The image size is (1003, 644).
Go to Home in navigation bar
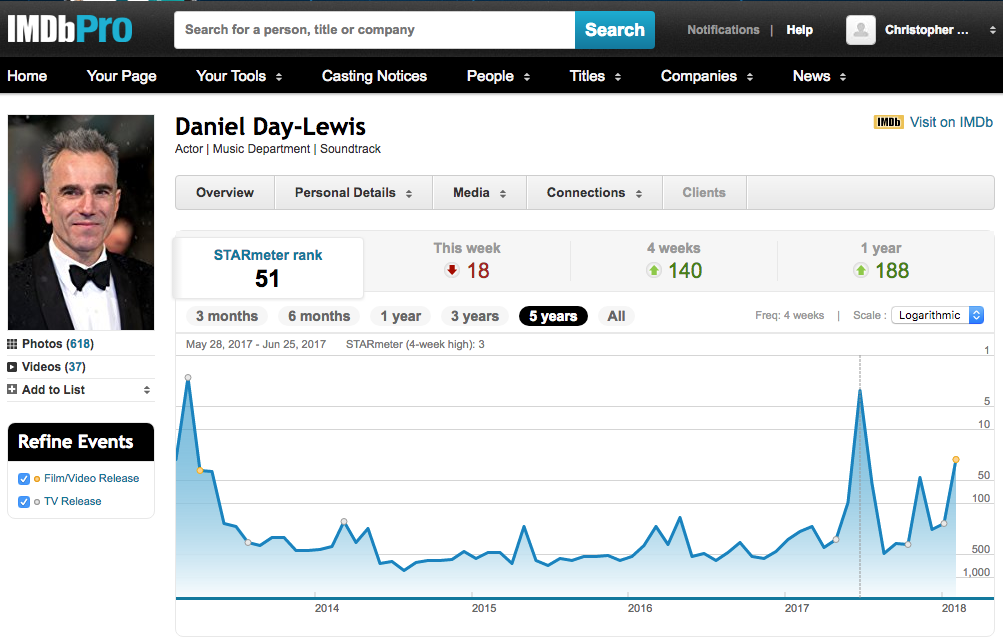(x=27, y=76)
